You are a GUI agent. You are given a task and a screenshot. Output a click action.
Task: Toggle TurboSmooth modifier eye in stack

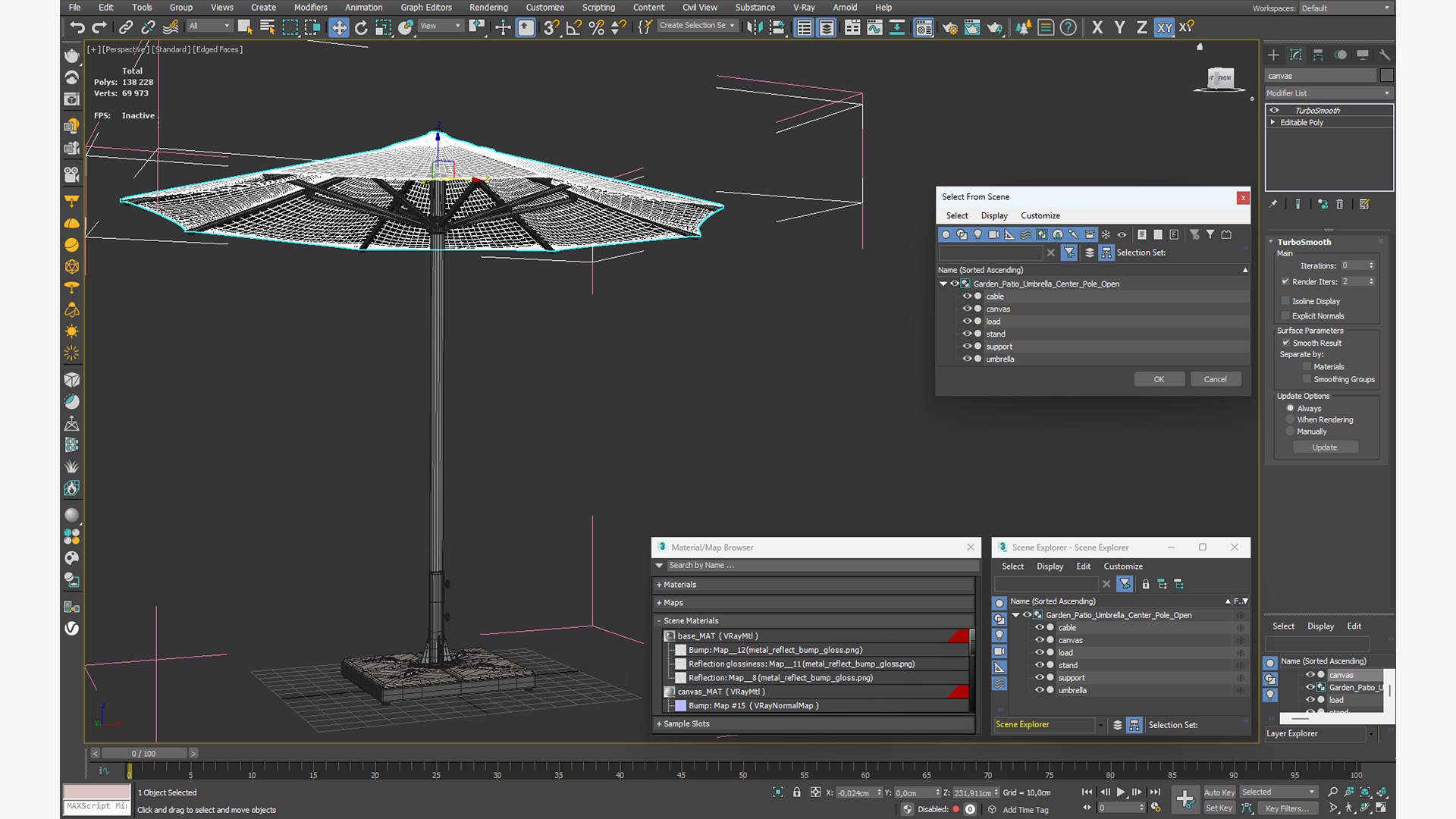coord(1275,111)
